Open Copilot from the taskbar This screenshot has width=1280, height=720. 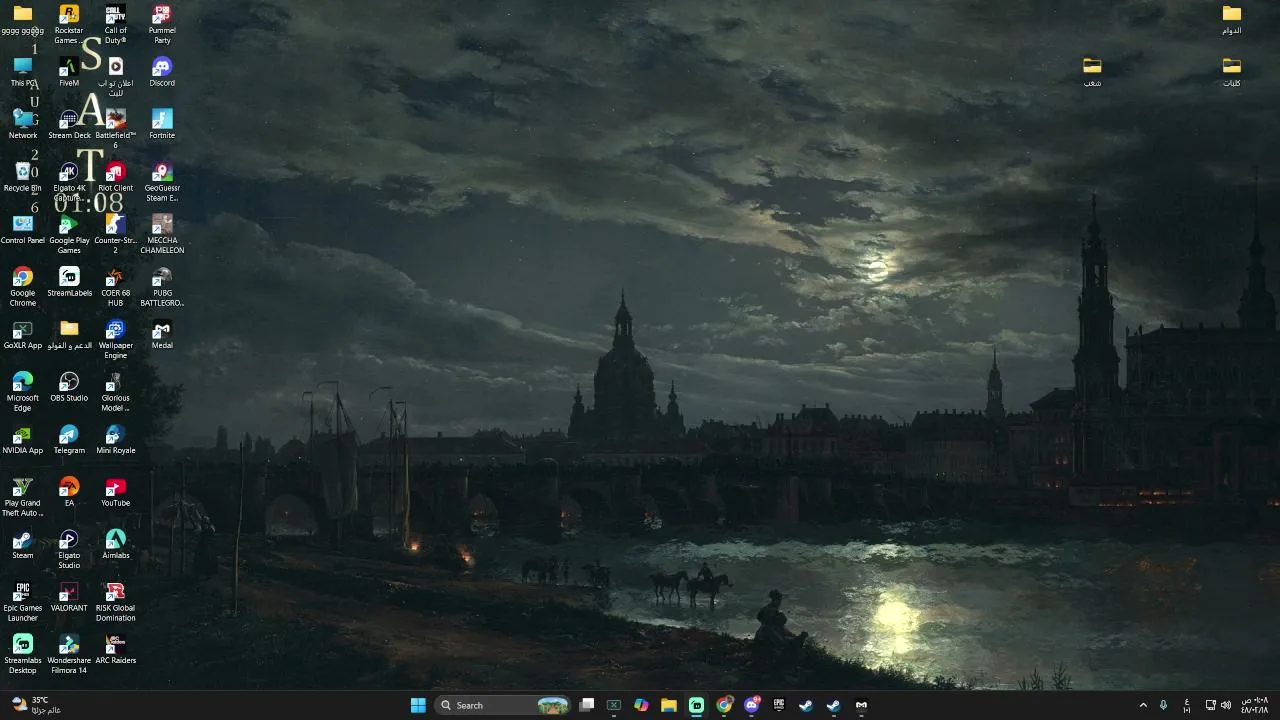(x=641, y=705)
